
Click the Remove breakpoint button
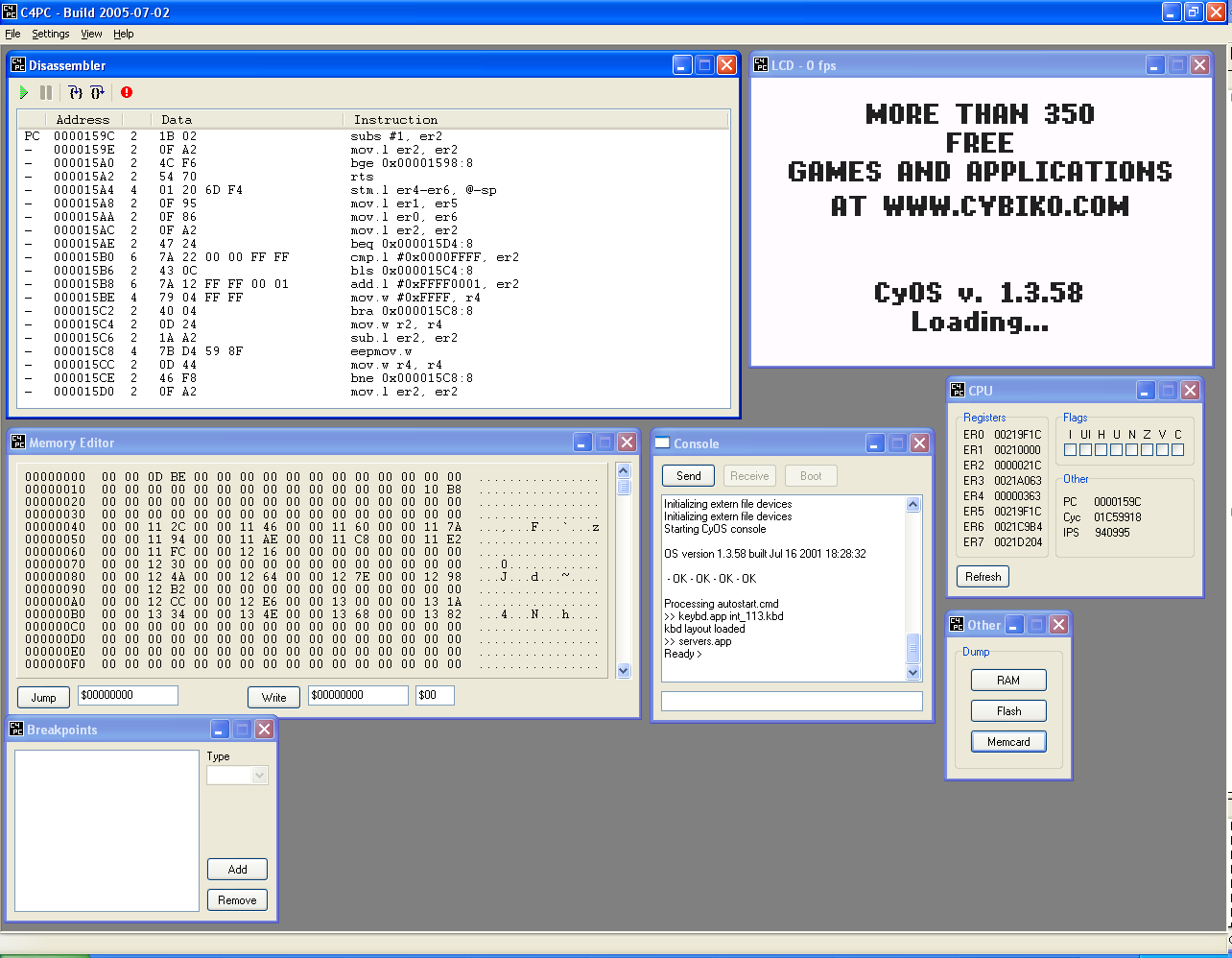tap(237, 899)
